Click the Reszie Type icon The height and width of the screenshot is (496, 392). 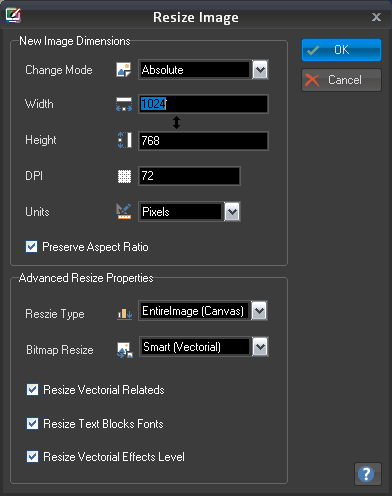(125, 313)
